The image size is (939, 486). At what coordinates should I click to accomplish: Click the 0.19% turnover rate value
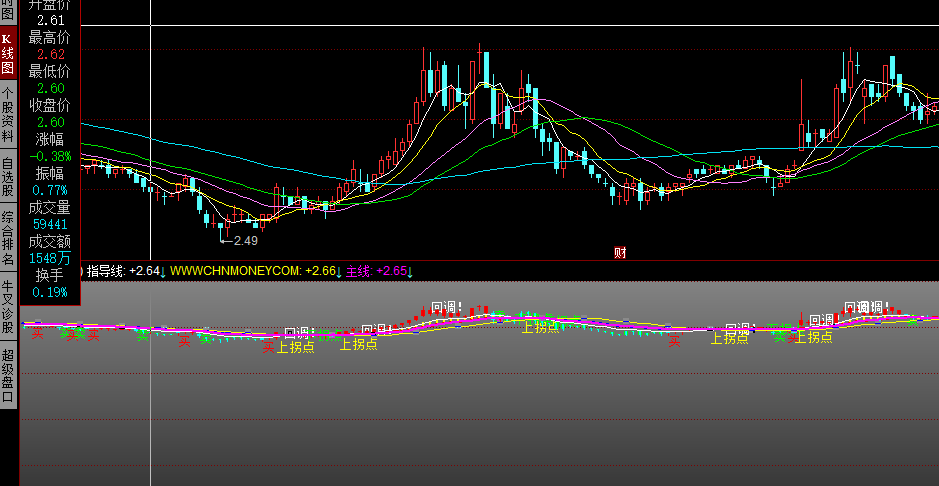point(50,293)
